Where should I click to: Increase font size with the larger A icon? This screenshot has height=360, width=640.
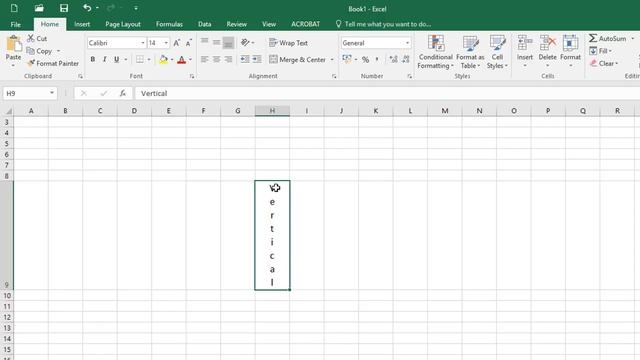177,43
